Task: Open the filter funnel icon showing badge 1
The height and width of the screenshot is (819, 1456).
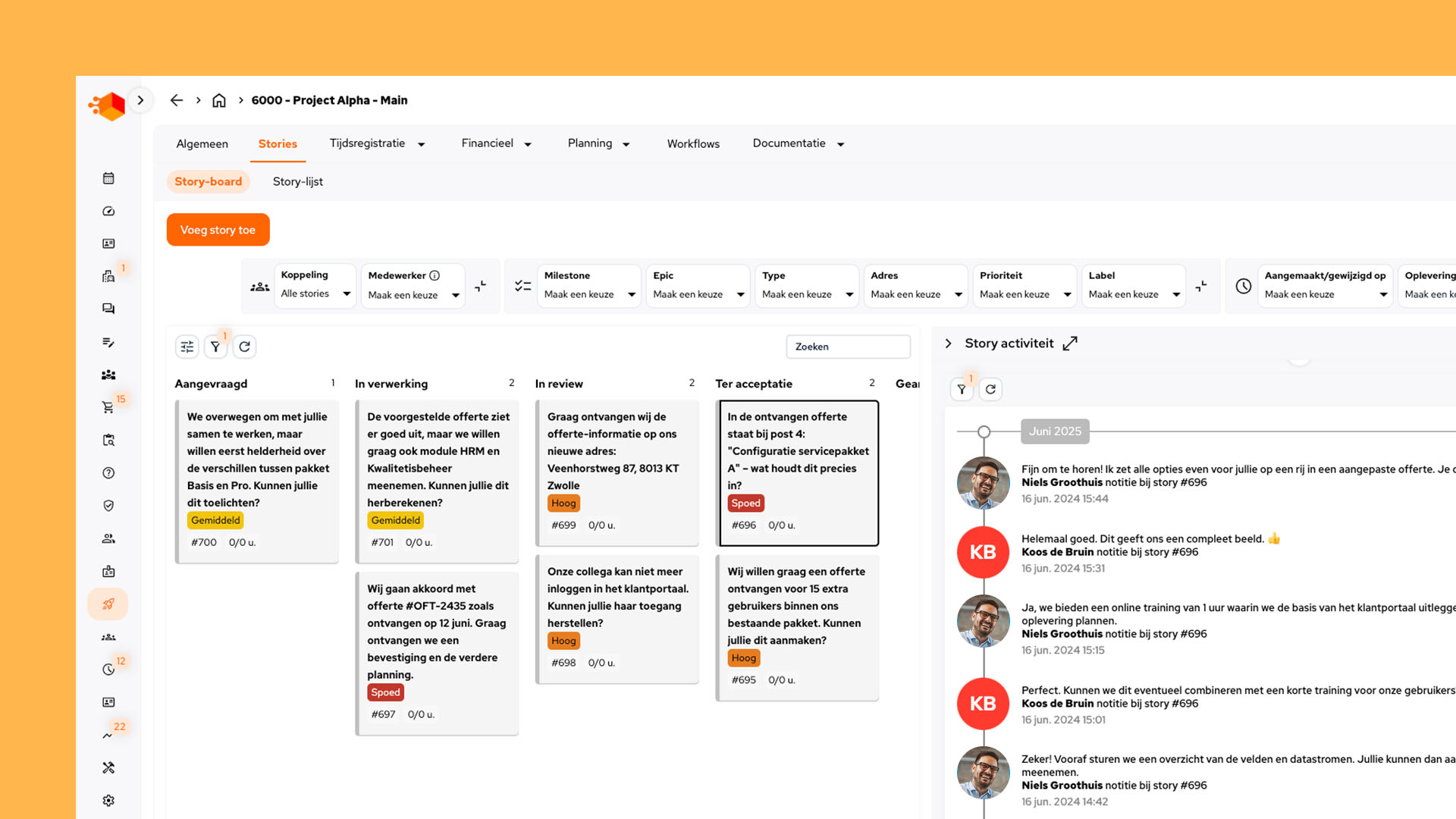Action: click(x=215, y=347)
